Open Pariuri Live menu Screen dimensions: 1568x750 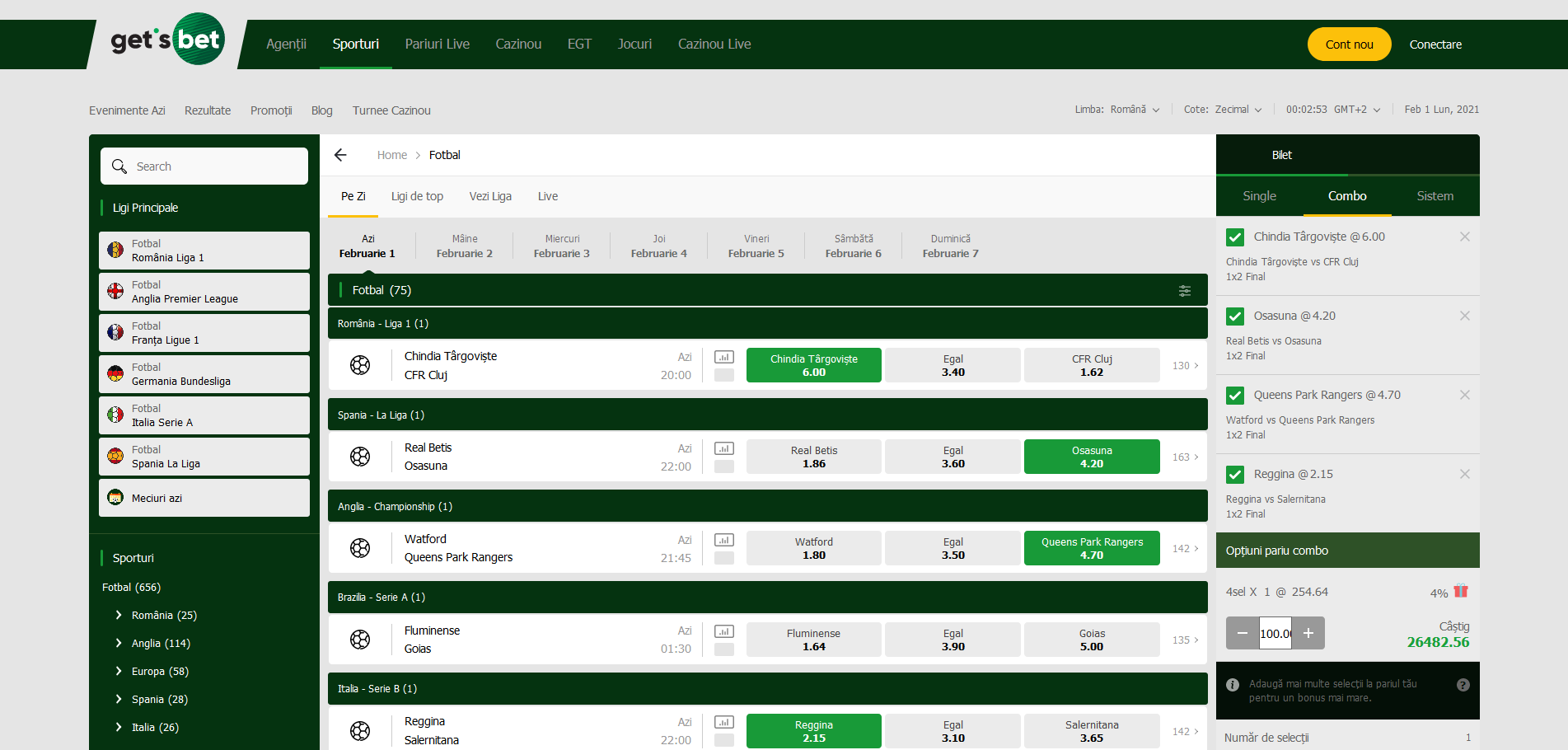coord(437,45)
